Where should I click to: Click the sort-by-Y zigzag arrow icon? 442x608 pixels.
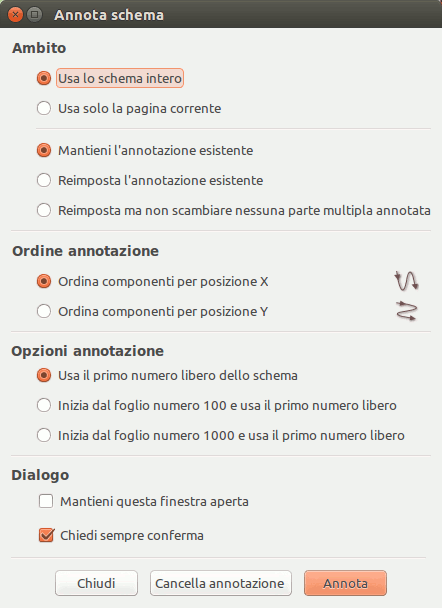click(x=406, y=311)
